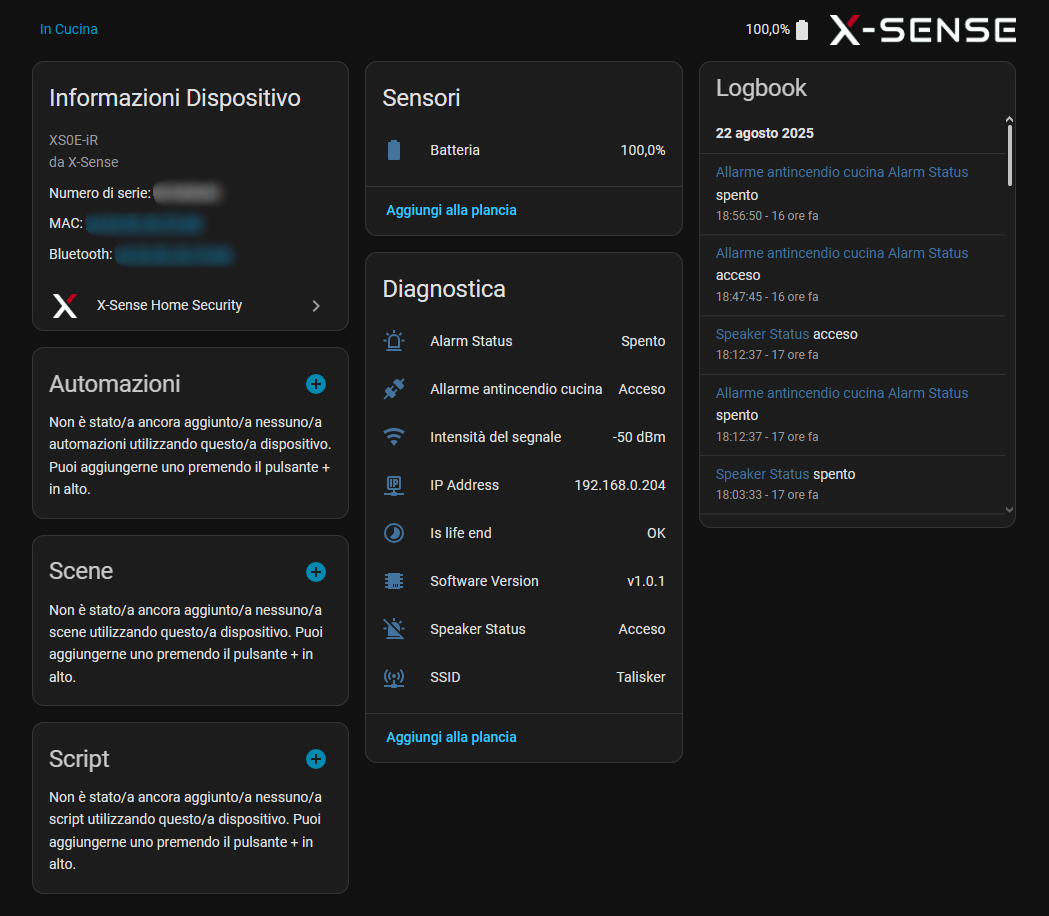Screen dimensions: 1049x916
Task: Click the IP Address network icon
Action: (394, 485)
